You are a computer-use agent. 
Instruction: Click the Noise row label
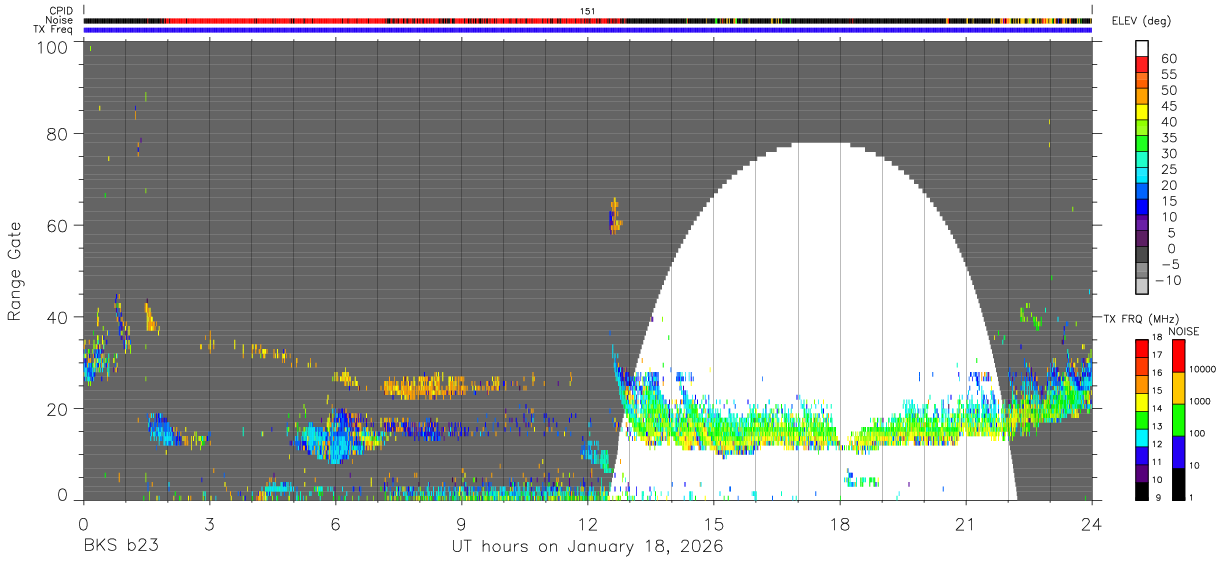click(59, 20)
